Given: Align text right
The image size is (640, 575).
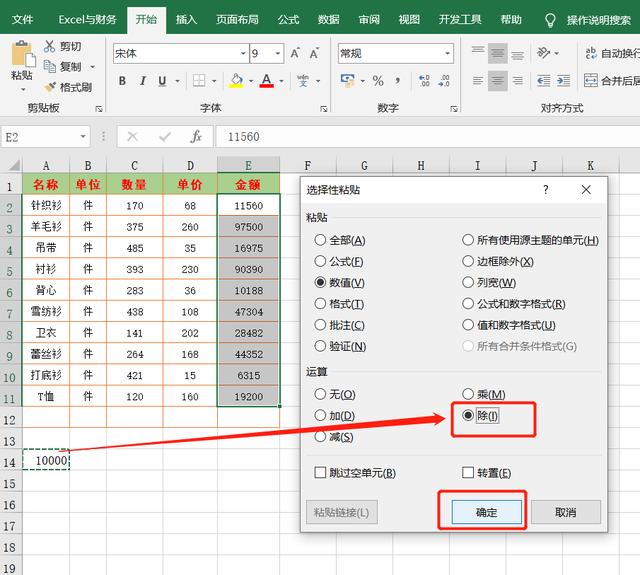Looking at the screenshot, I should (x=518, y=81).
